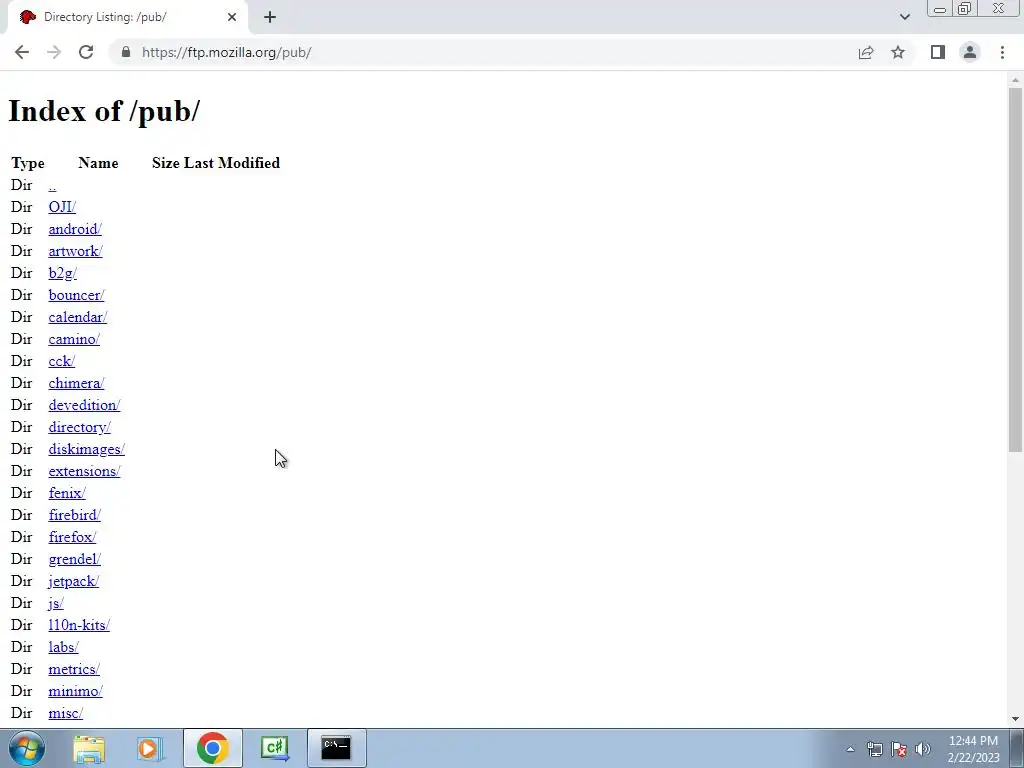Open the volume speaker tray icon
The width and height of the screenshot is (1024, 768).
click(x=923, y=749)
